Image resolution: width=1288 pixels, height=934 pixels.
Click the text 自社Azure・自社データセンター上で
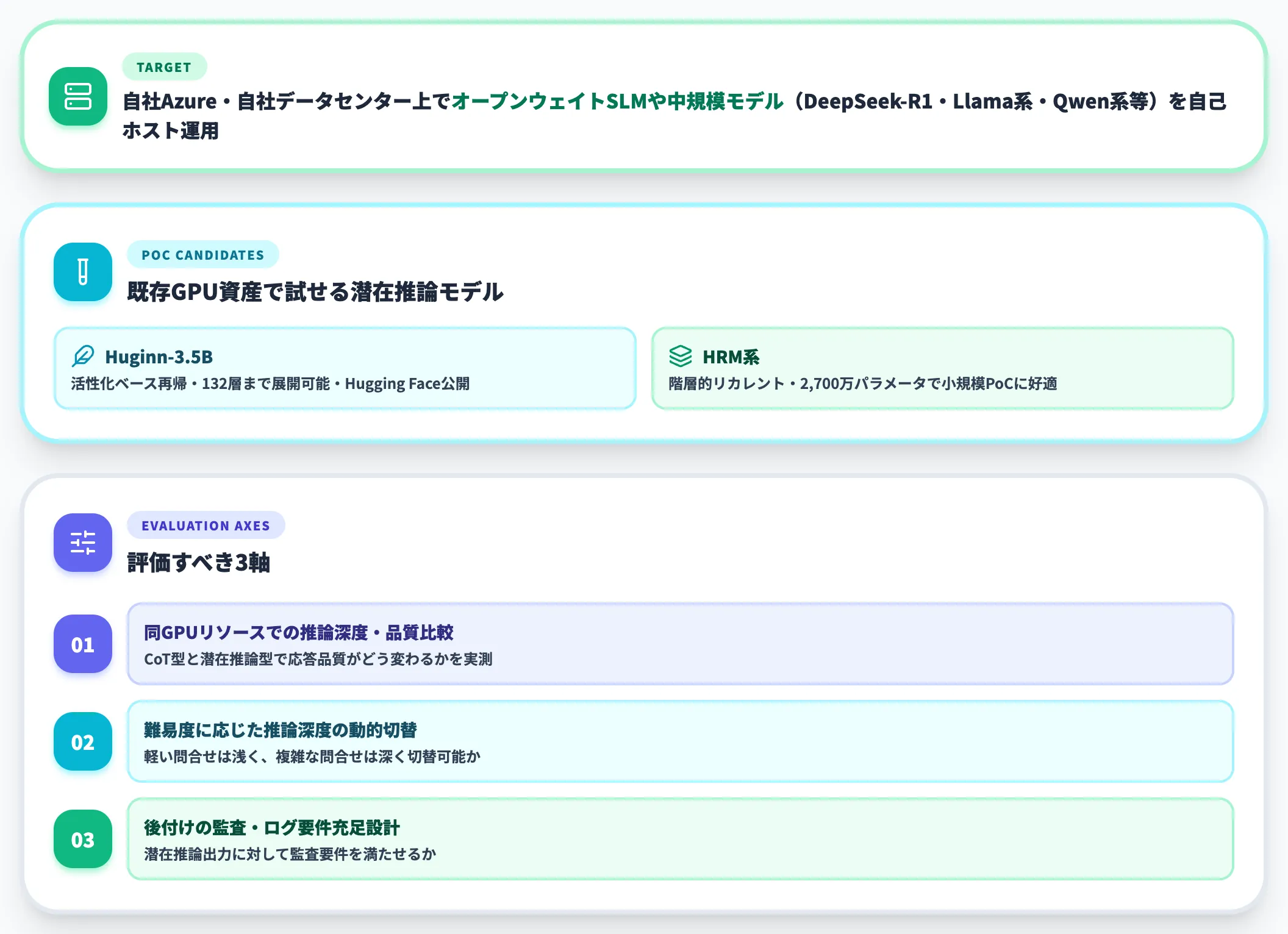(287, 101)
